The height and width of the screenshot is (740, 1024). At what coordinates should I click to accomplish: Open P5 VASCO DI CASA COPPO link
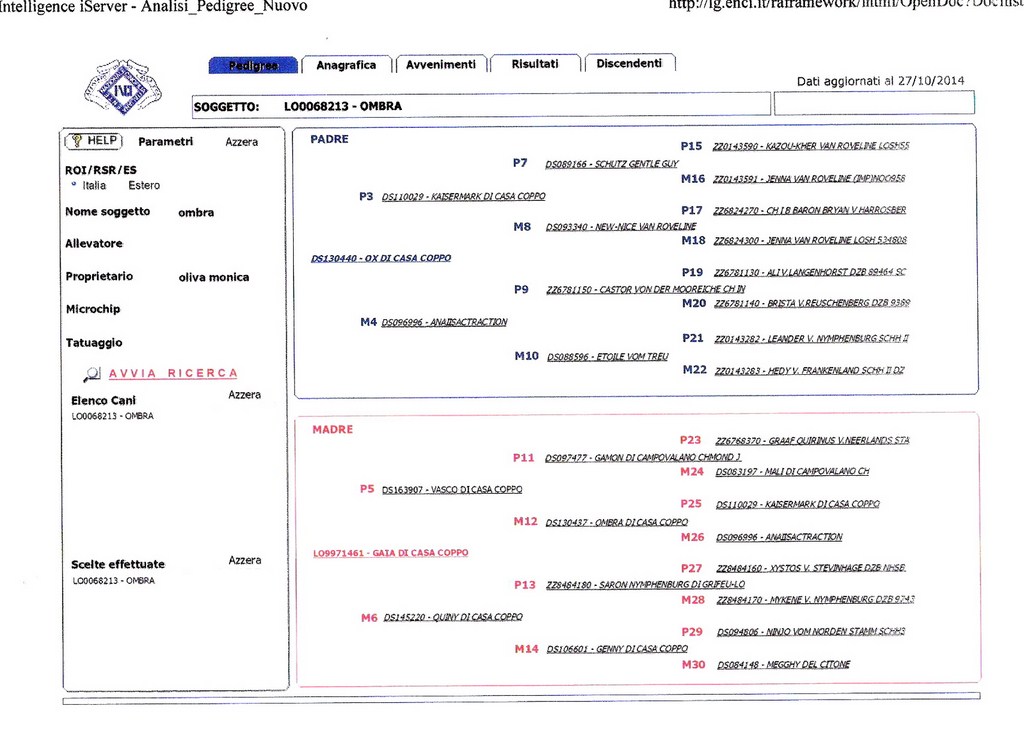(x=452, y=489)
